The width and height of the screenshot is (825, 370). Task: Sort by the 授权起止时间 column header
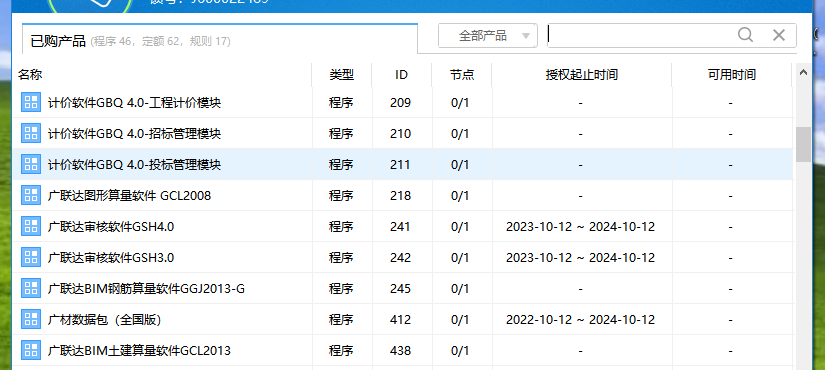[581, 75]
